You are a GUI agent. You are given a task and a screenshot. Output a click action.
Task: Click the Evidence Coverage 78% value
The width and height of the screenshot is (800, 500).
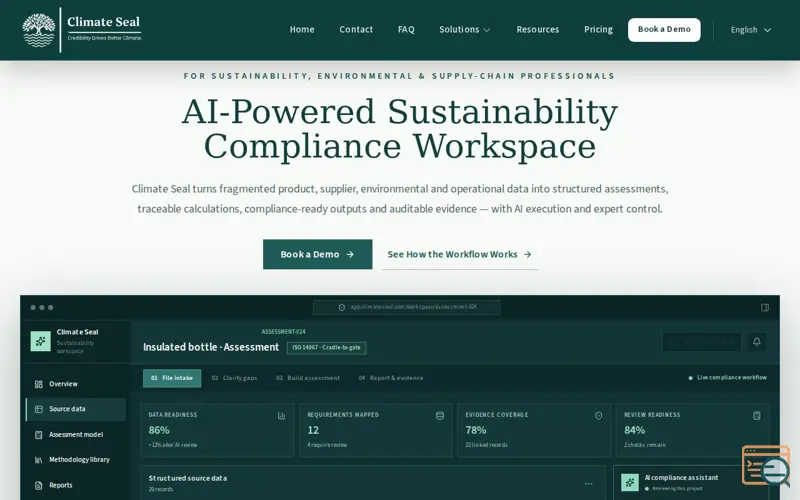click(476, 430)
